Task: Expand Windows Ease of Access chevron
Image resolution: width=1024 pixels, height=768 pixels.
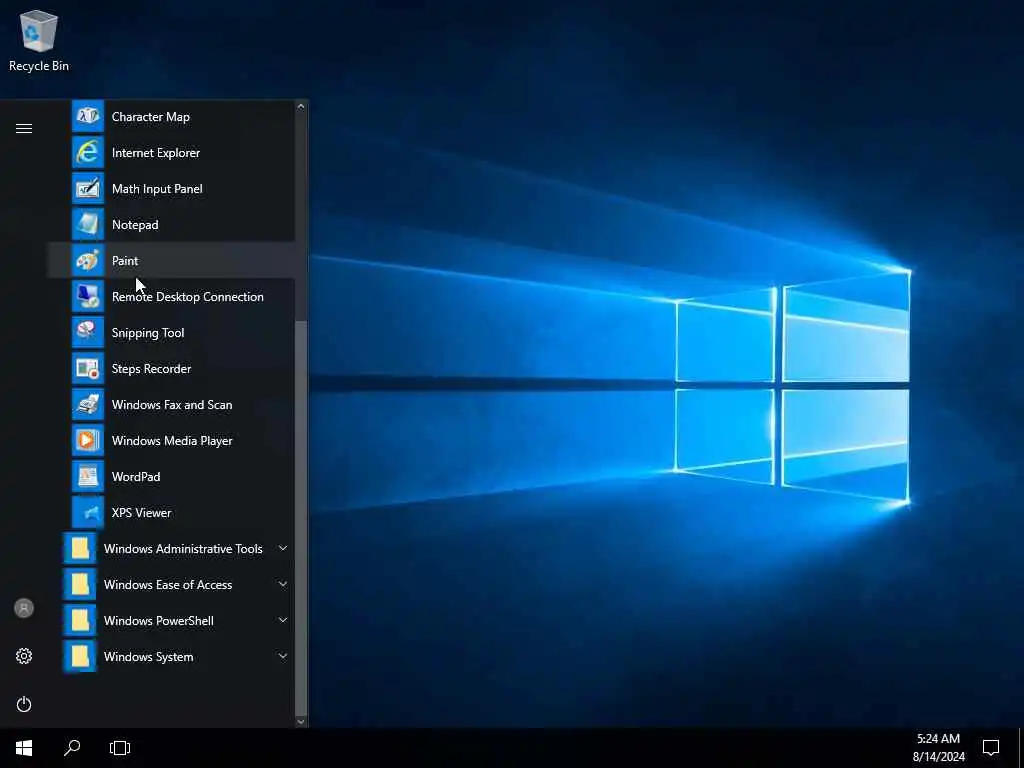Action: point(283,584)
